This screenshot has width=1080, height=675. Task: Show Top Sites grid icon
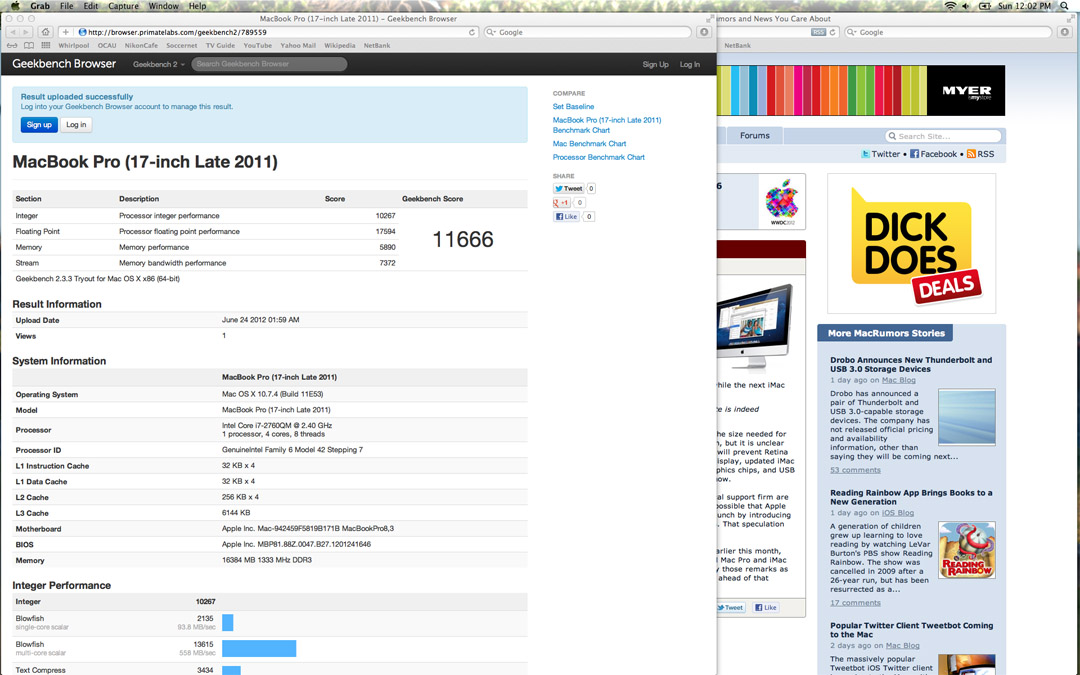[45, 45]
